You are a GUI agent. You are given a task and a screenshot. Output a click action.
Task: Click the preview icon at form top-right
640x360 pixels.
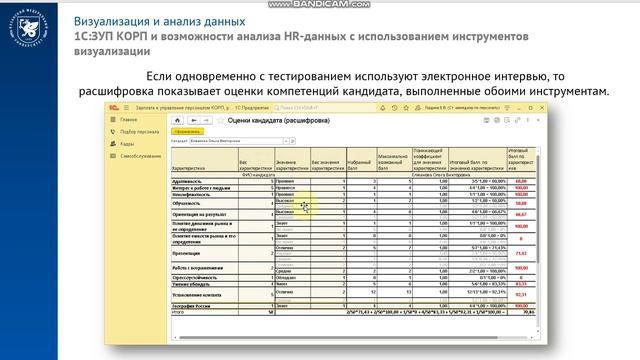[507, 120]
